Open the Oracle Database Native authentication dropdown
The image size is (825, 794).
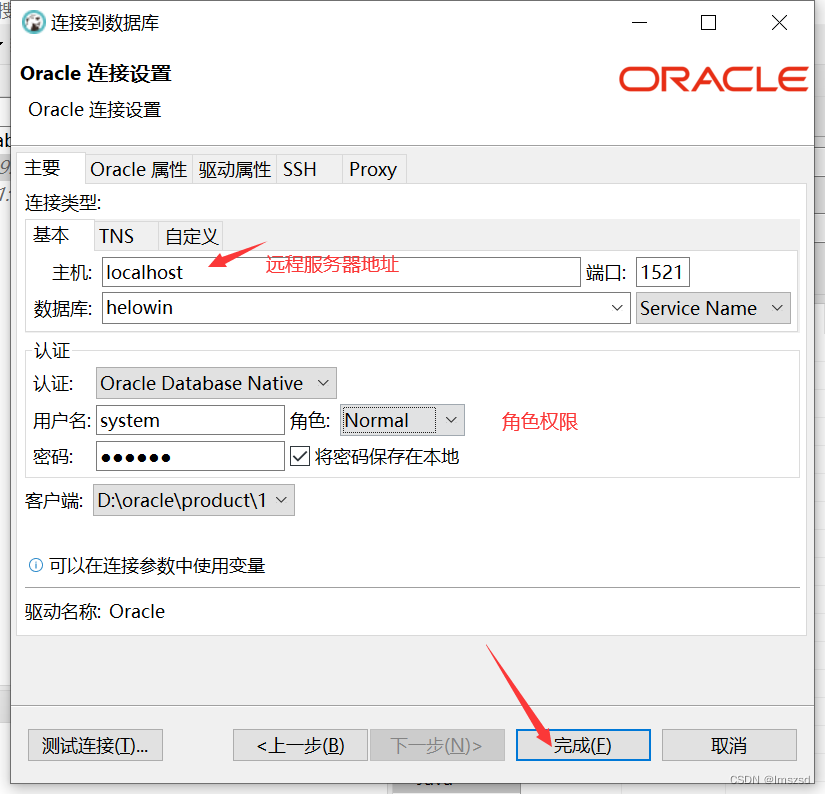[322, 383]
